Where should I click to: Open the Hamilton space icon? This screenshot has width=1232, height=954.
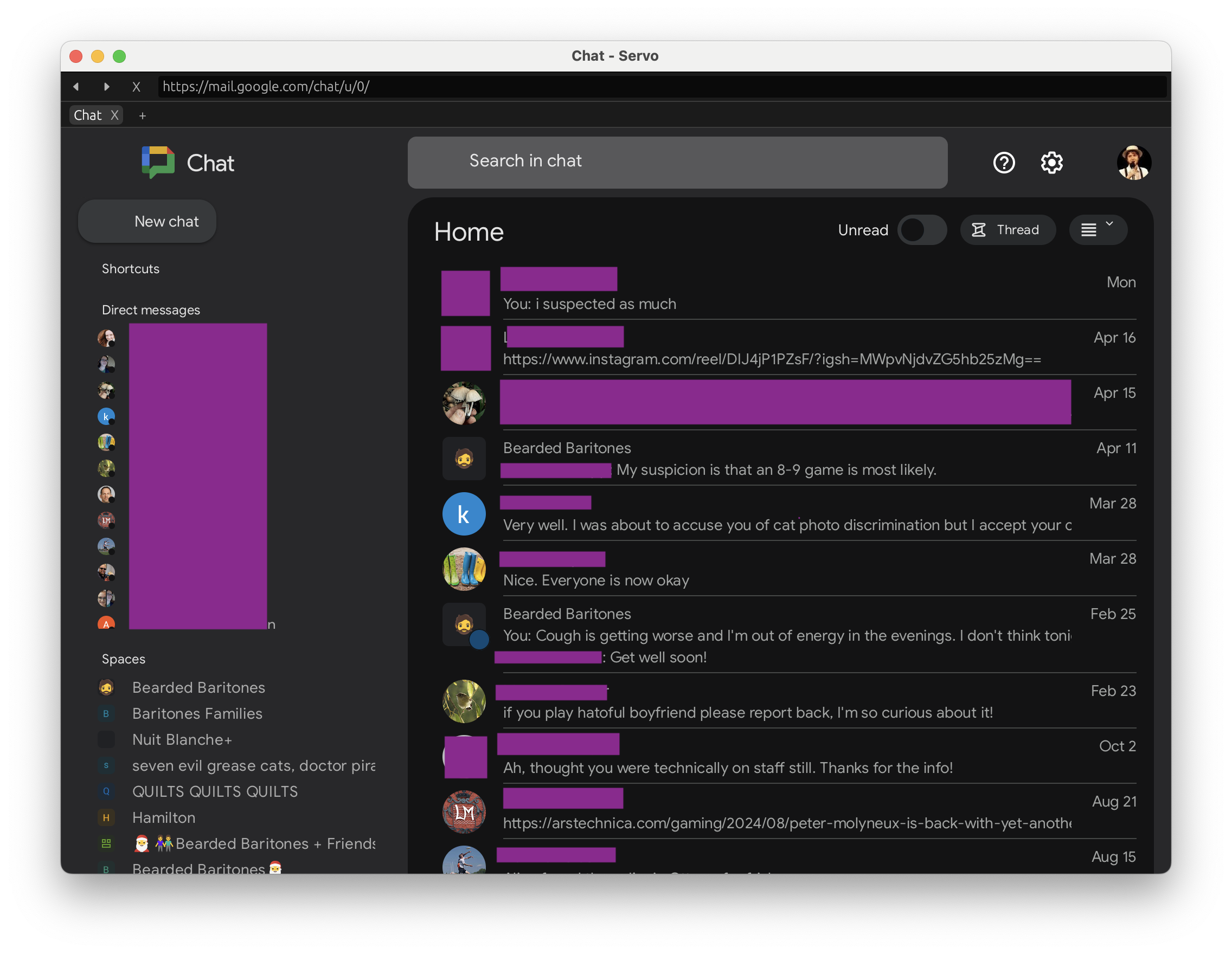click(107, 817)
